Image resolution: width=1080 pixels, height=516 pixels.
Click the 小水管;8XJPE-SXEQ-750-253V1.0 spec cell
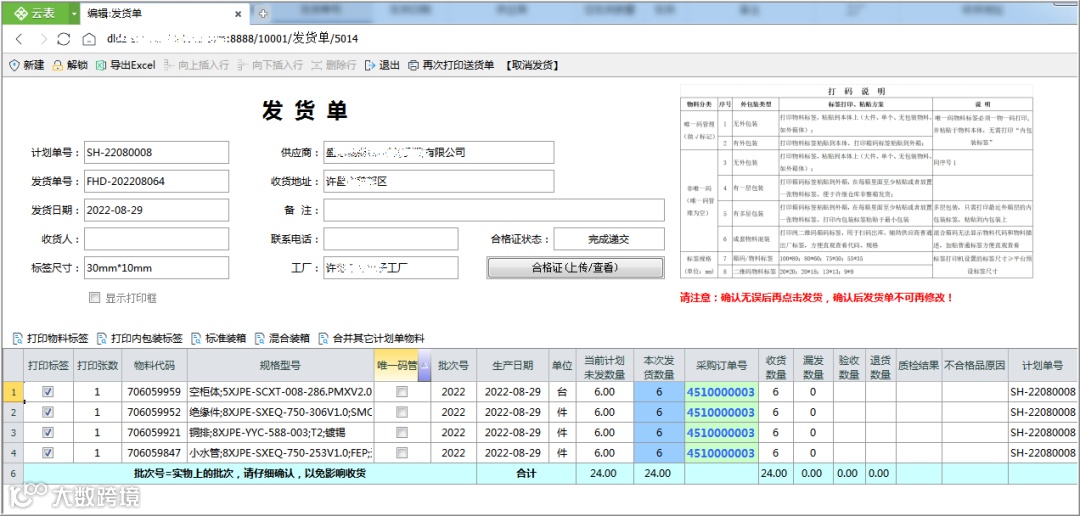pos(280,454)
